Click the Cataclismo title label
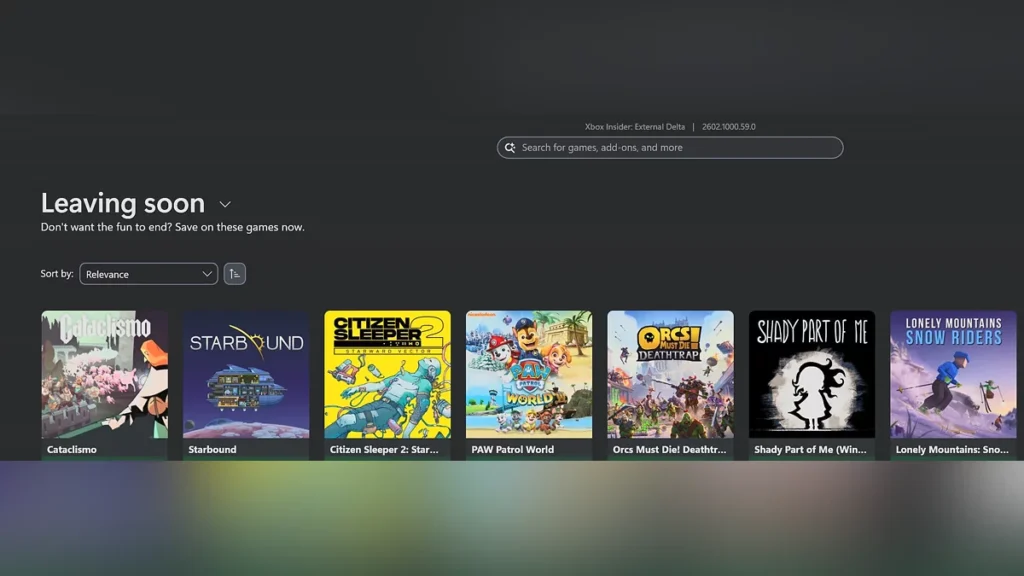The width and height of the screenshot is (1024, 576). [72, 450]
